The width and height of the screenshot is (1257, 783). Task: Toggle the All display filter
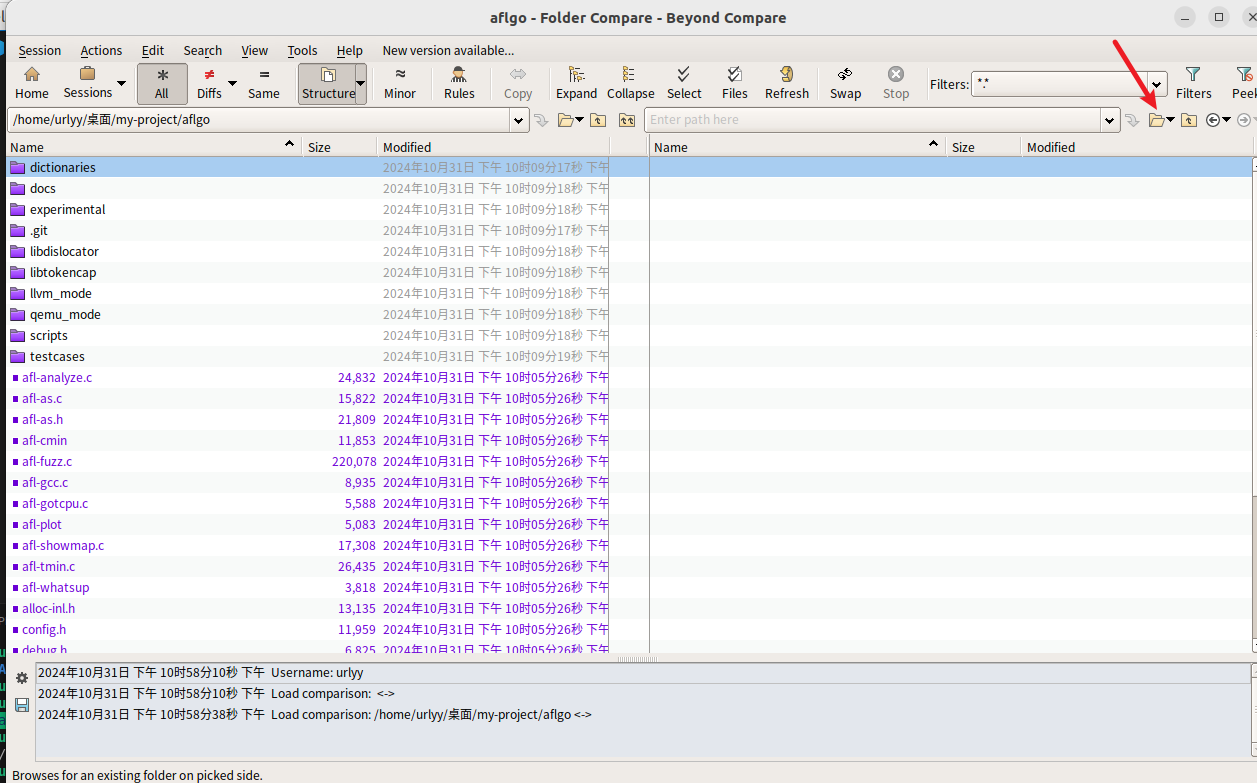click(x=162, y=83)
